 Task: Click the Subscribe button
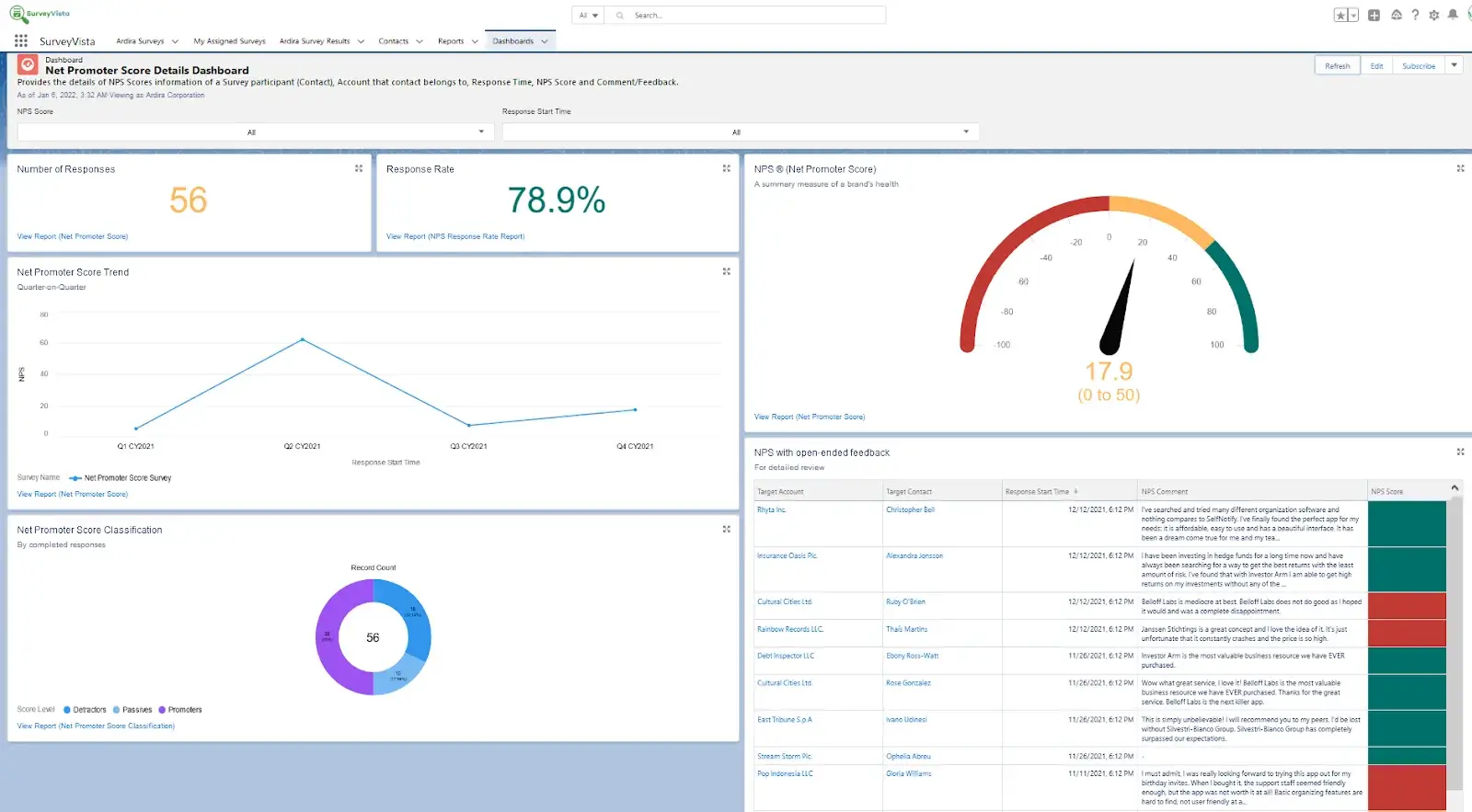pos(1419,65)
